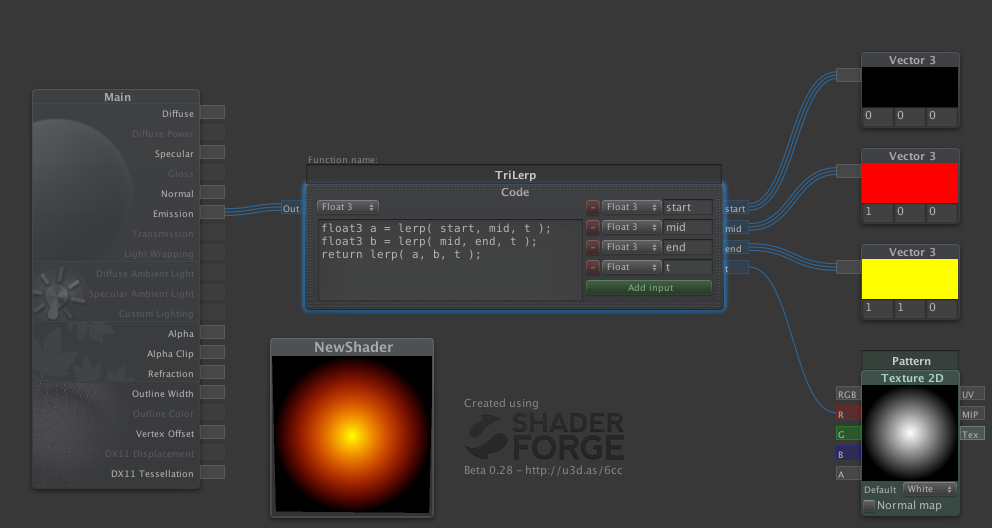Click the UV input connector on Texture 2D
Image resolution: width=992 pixels, height=528 pixels.
[972, 394]
